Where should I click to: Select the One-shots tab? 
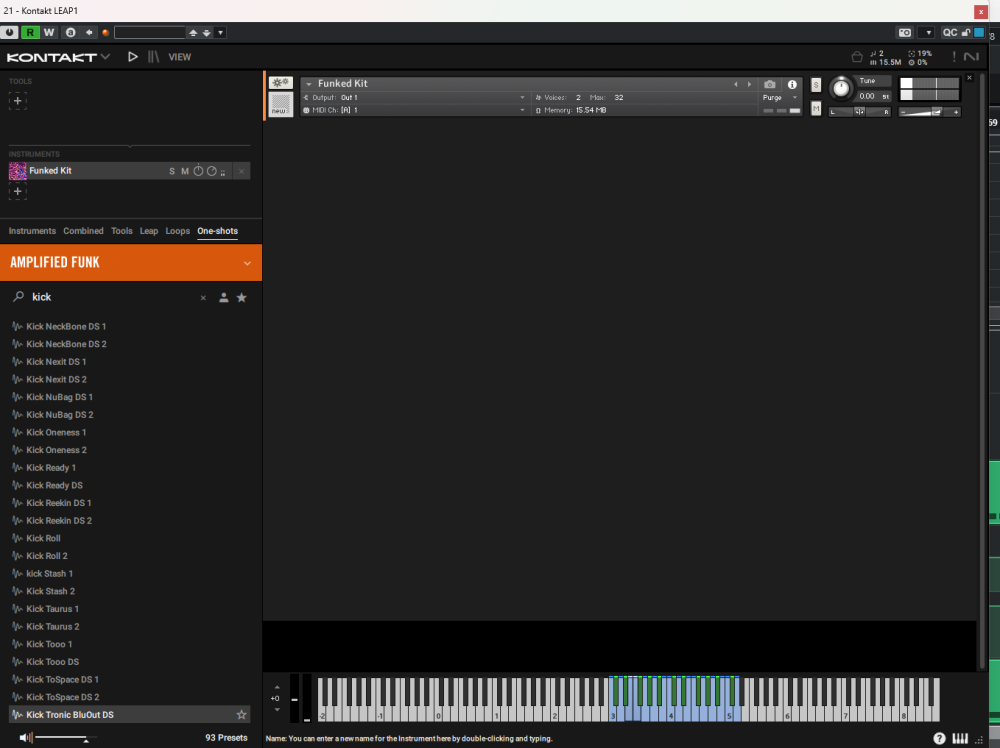tap(217, 231)
